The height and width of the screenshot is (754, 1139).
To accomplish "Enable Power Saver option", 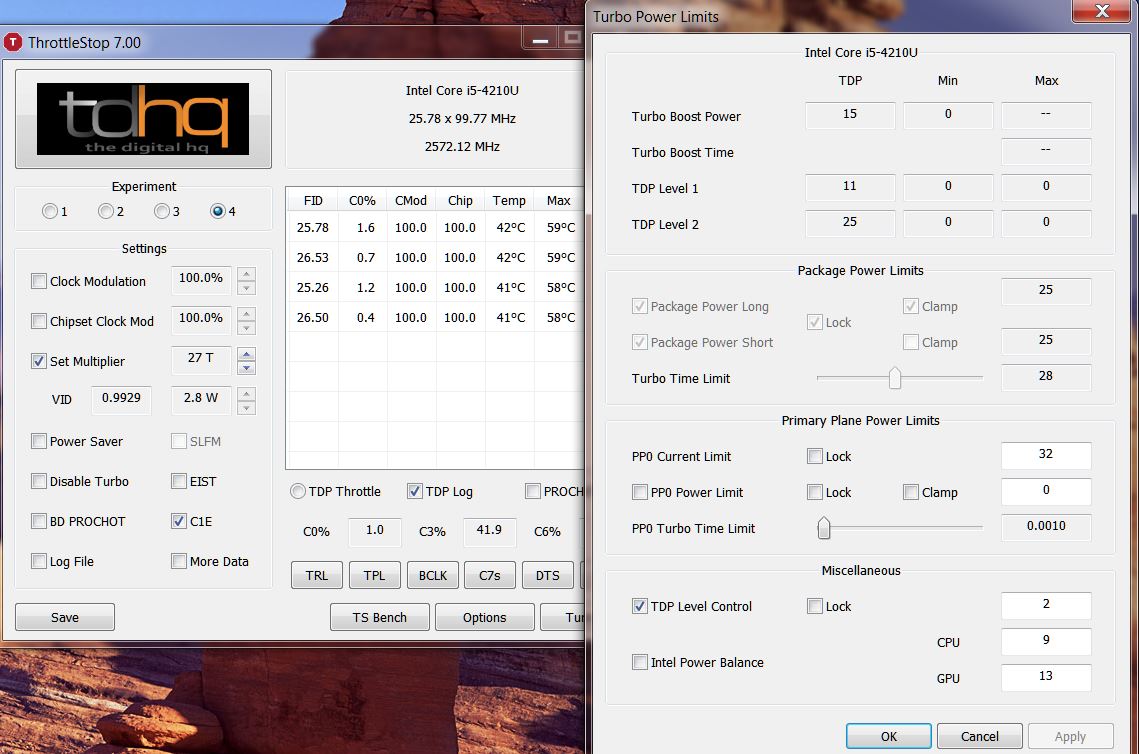I will pyautogui.click(x=38, y=441).
